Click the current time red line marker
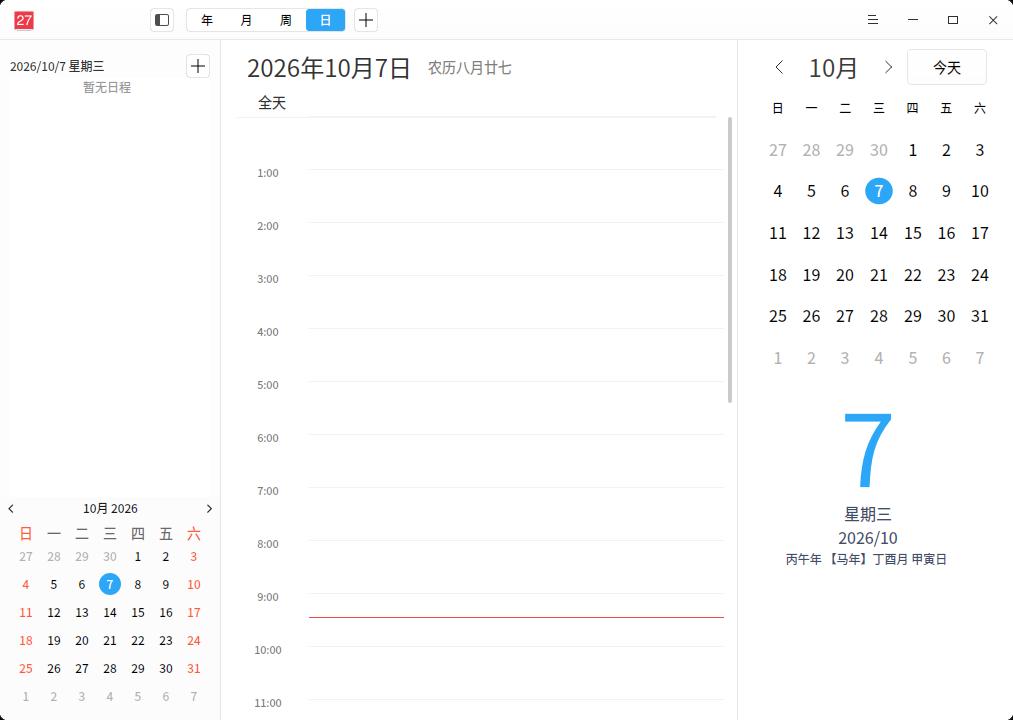 pos(516,618)
